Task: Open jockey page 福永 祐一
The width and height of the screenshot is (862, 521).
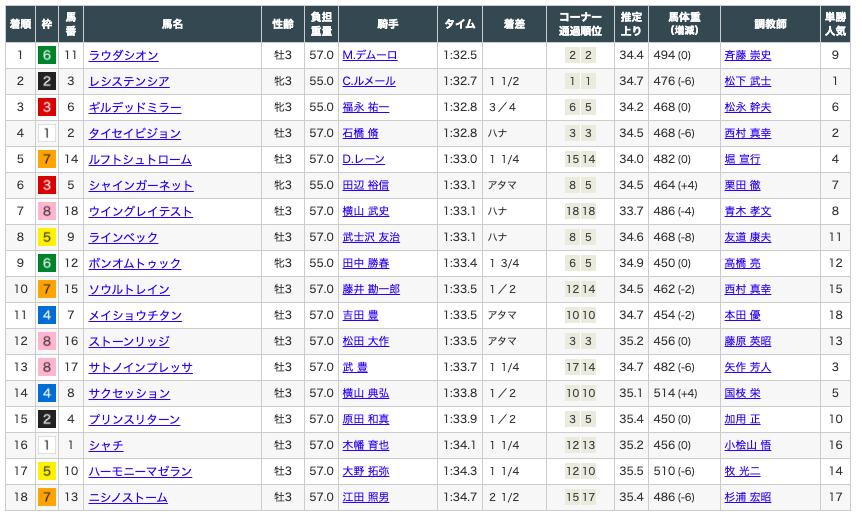Action: point(366,108)
